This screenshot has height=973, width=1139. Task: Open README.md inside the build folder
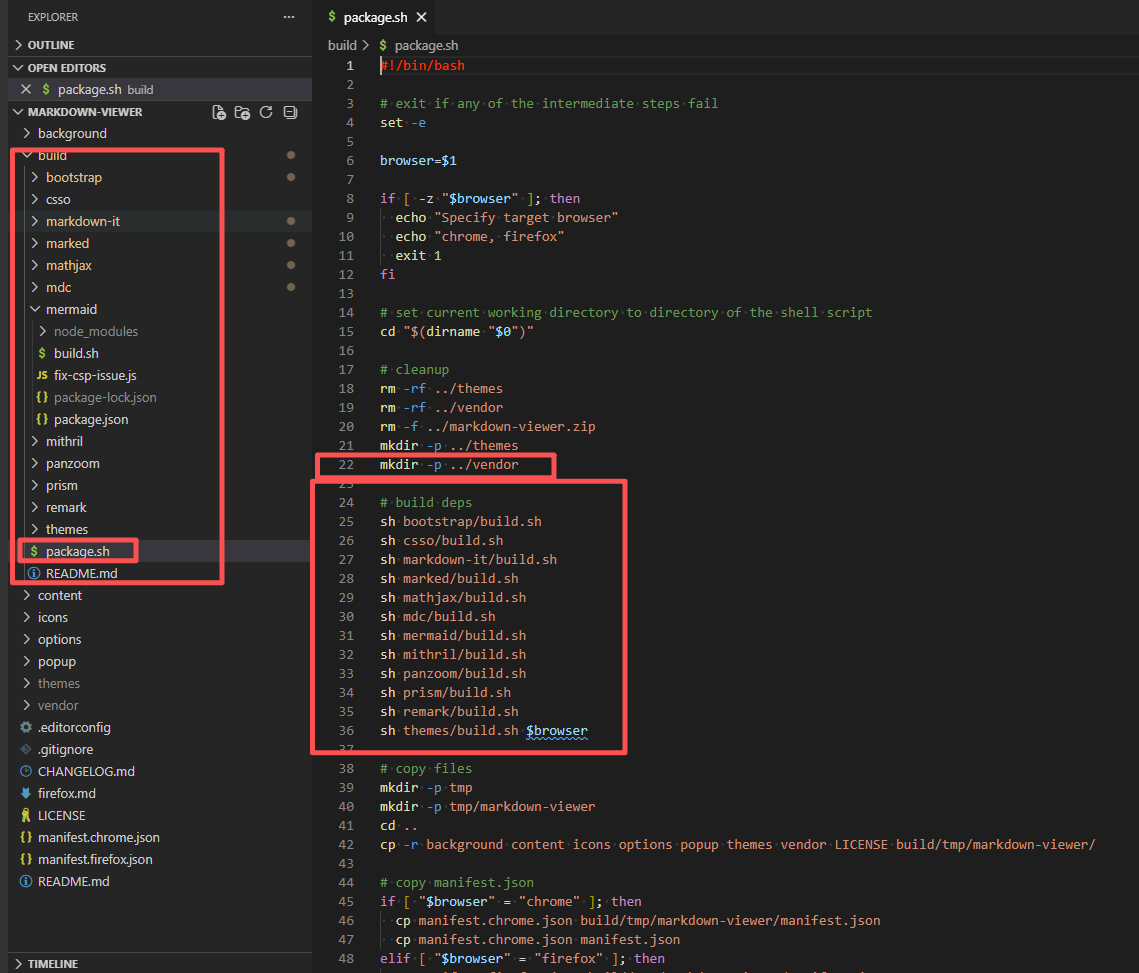160,573
